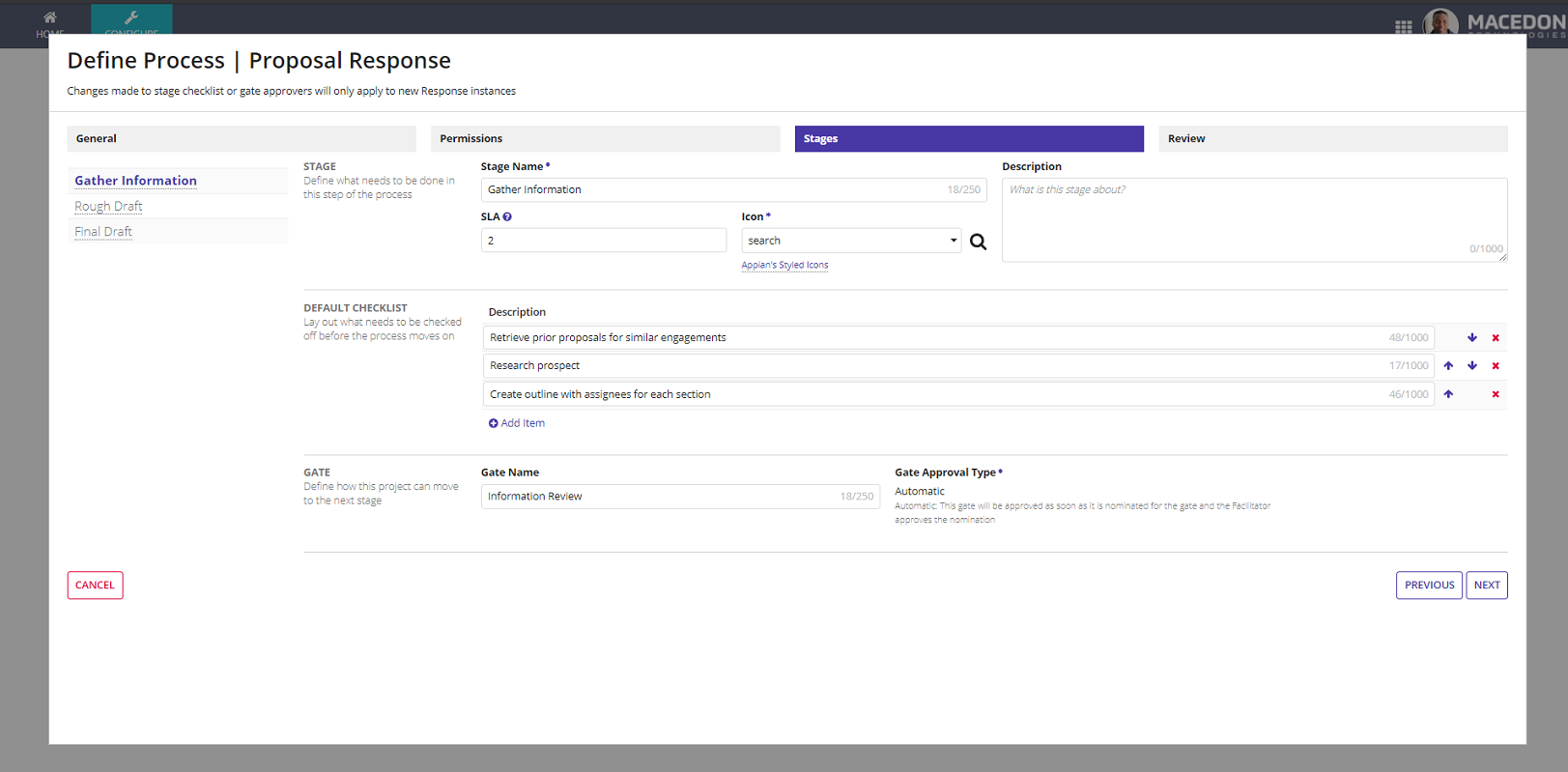Click Add Item to checklist
The image size is (1568, 772).
517,423
